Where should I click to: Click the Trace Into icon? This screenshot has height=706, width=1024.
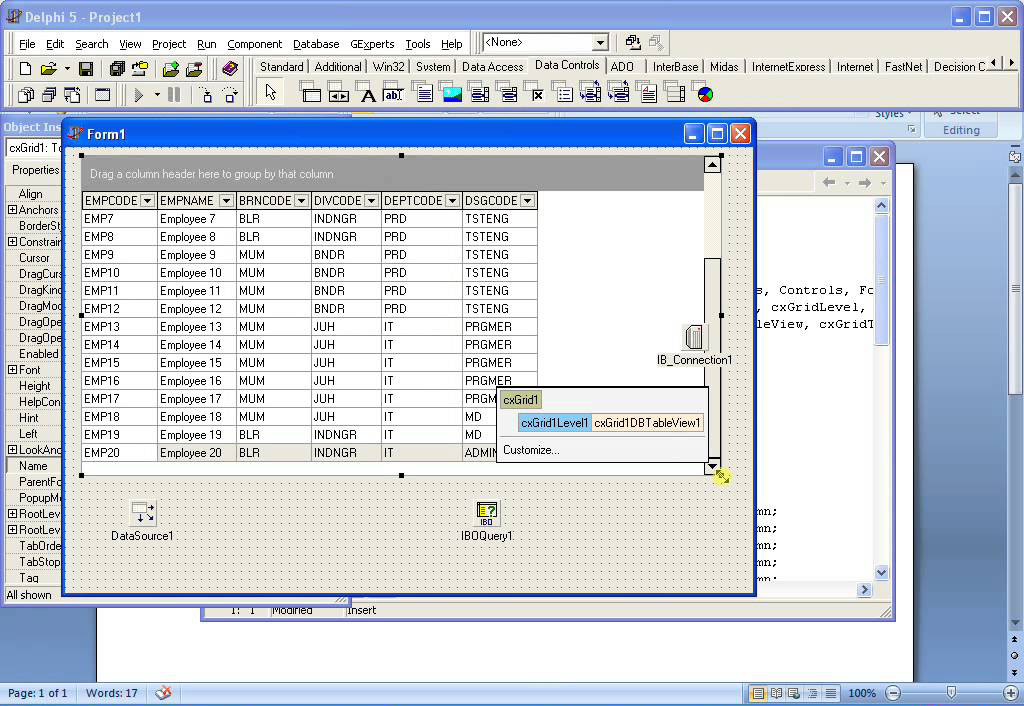pyautogui.click(x=206, y=95)
